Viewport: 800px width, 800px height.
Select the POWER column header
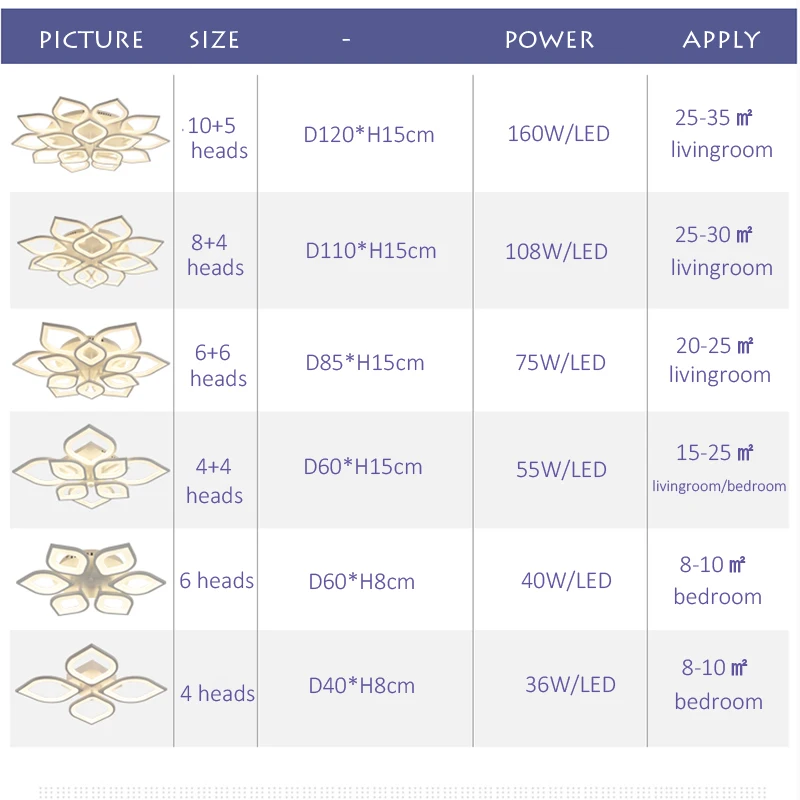pyautogui.click(x=549, y=40)
